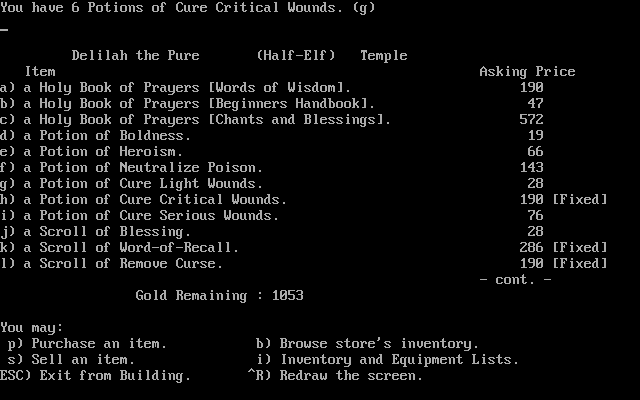Click the Gold Remaining amount

click(x=288, y=296)
